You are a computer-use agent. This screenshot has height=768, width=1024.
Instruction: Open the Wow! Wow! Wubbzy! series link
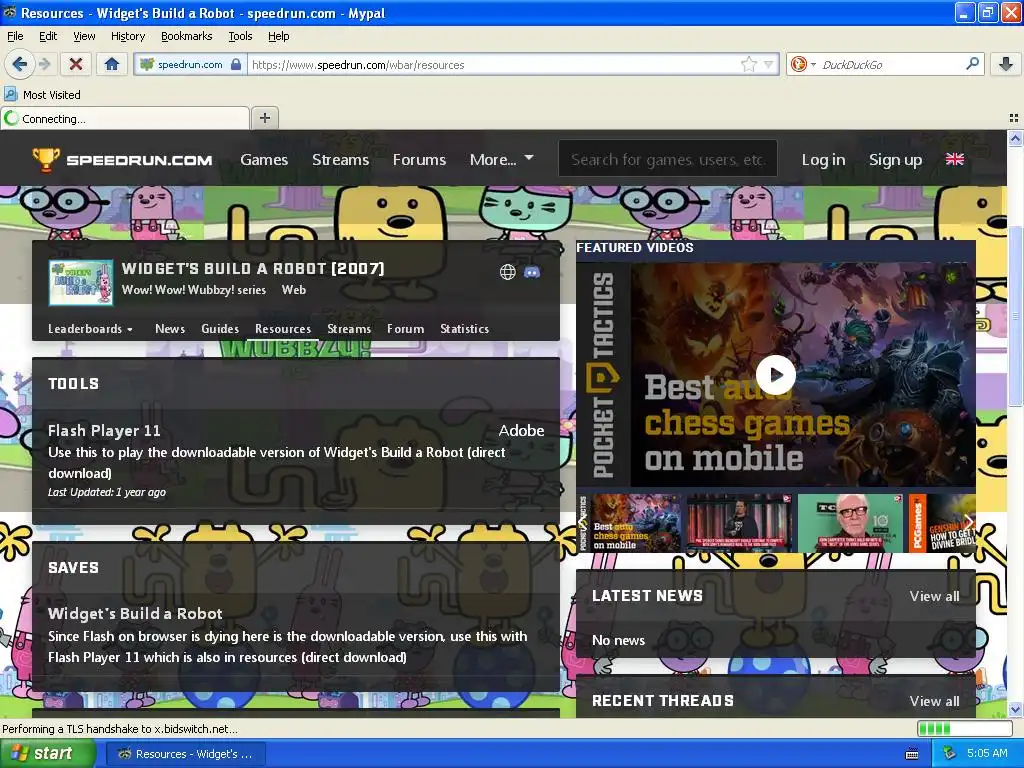pos(193,290)
